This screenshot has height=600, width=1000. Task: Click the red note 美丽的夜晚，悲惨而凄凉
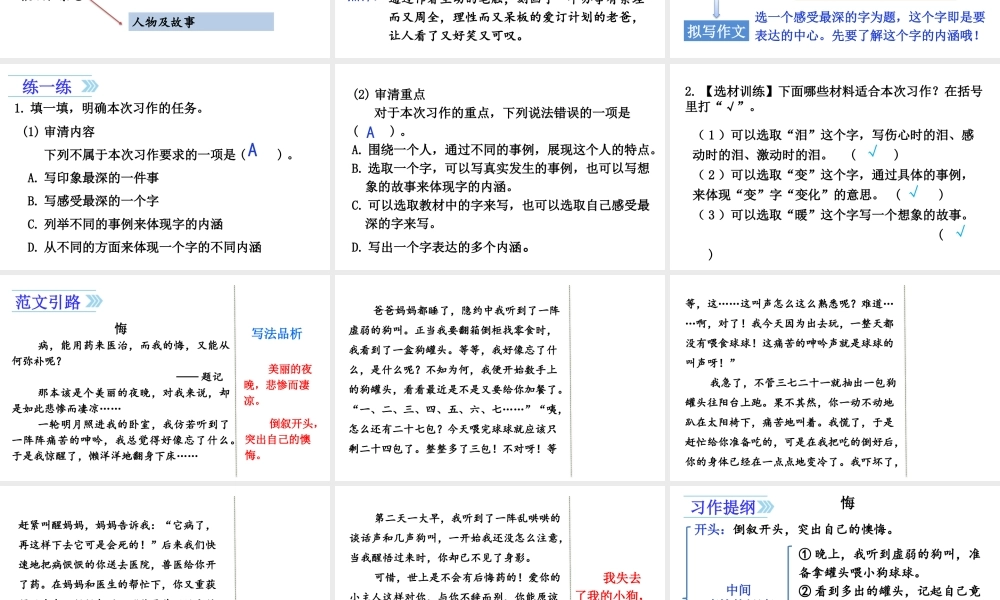click(278, 384)
